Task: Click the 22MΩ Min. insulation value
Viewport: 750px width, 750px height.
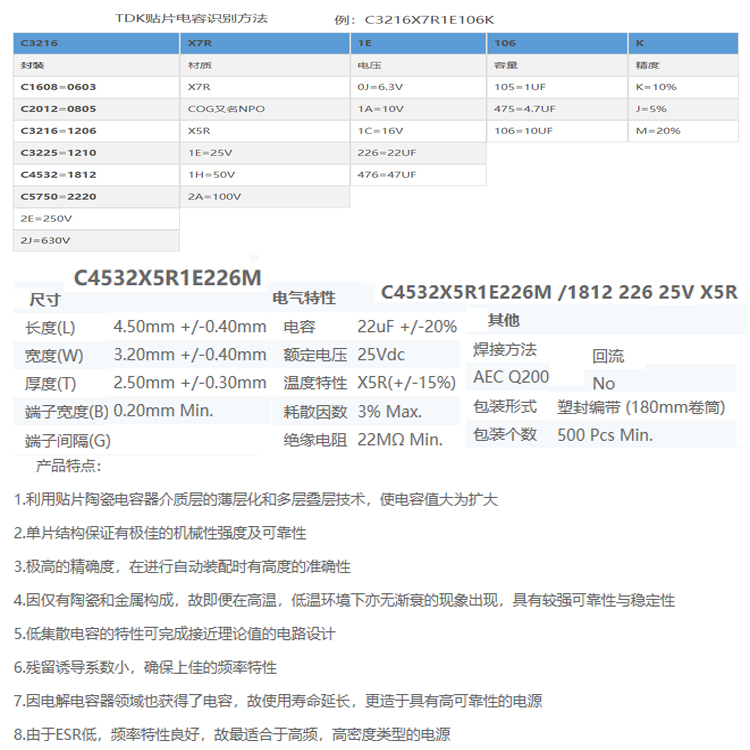Action: coord(400,440)
